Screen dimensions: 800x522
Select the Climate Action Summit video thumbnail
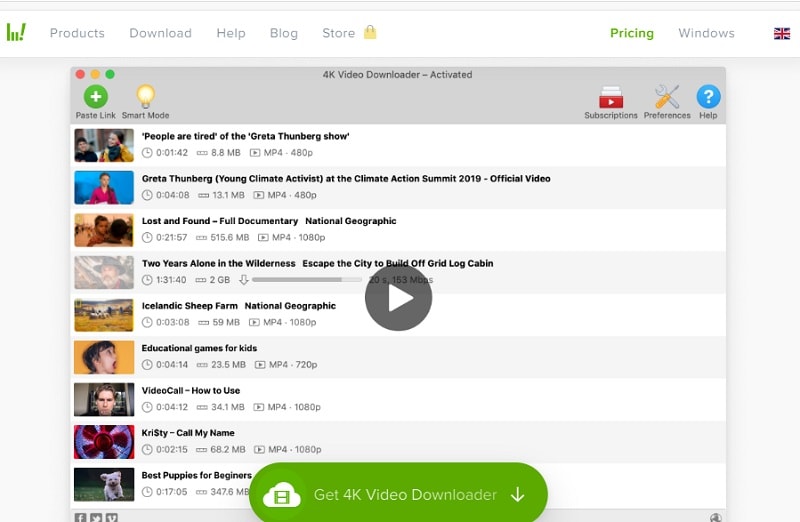(x=104, y=188)
